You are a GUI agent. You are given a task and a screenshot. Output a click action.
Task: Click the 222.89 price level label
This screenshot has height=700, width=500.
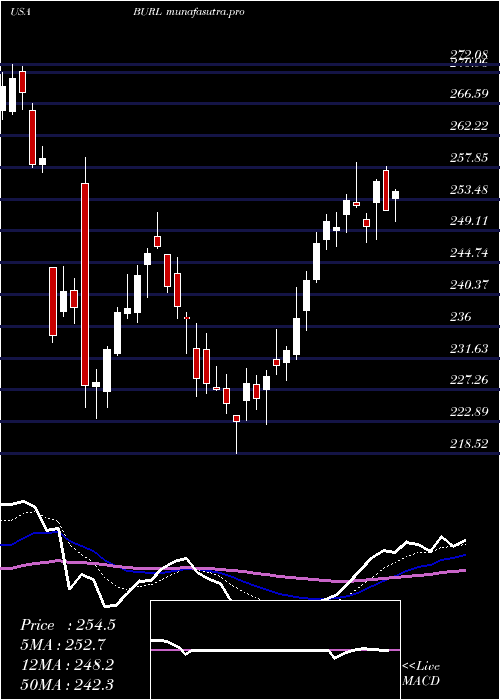tap(467, 412)
